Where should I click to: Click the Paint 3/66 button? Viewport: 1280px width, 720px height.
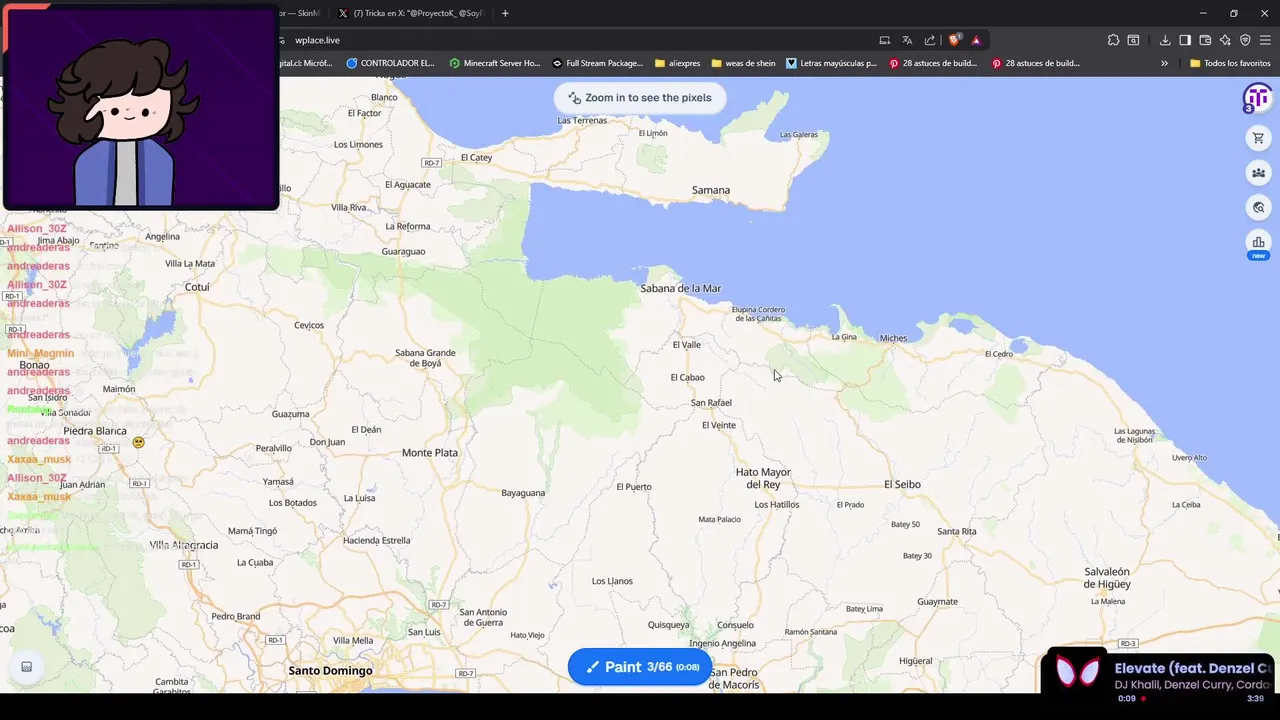[640, 667]
